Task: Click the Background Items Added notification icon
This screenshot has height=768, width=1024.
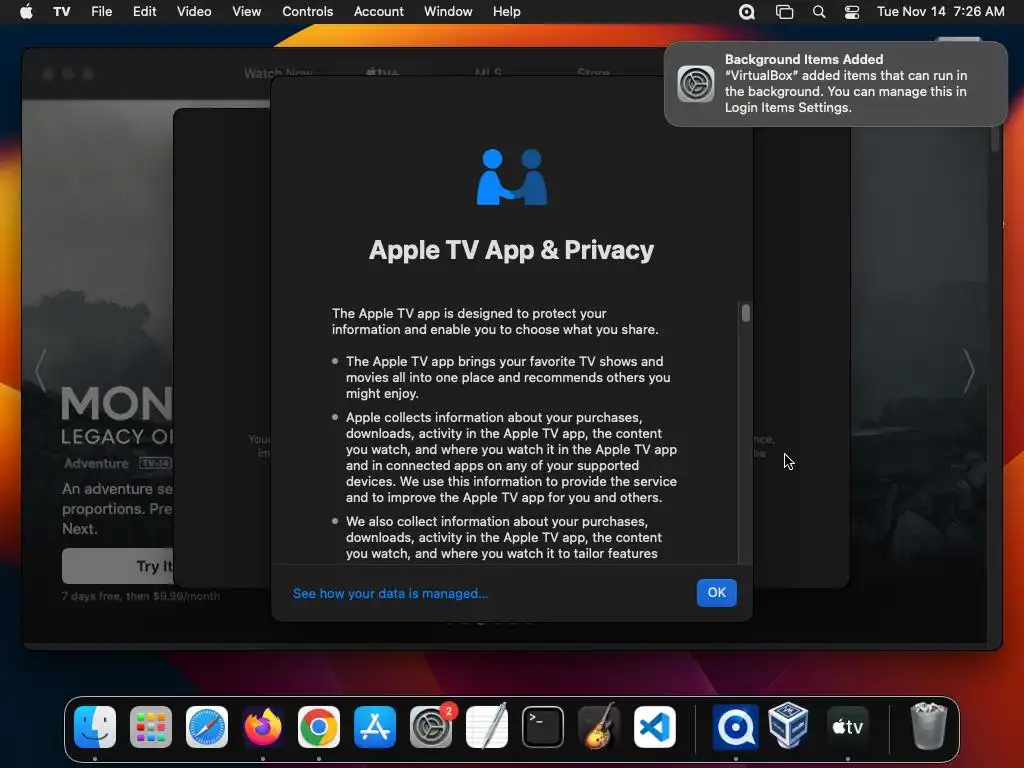Action: [x=696, y=84]
